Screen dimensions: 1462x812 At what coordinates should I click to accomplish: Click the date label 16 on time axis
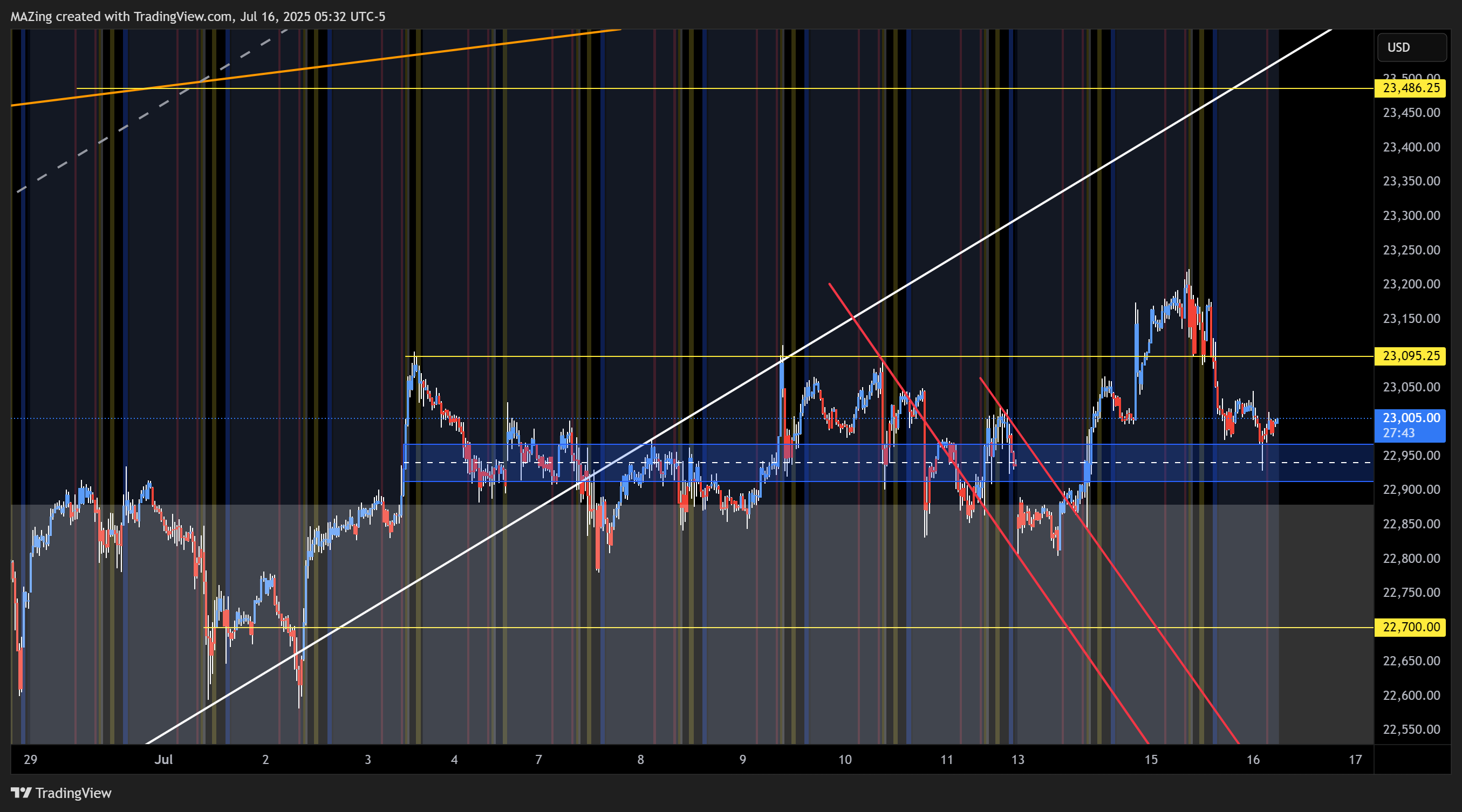[x=1253, y=760]
